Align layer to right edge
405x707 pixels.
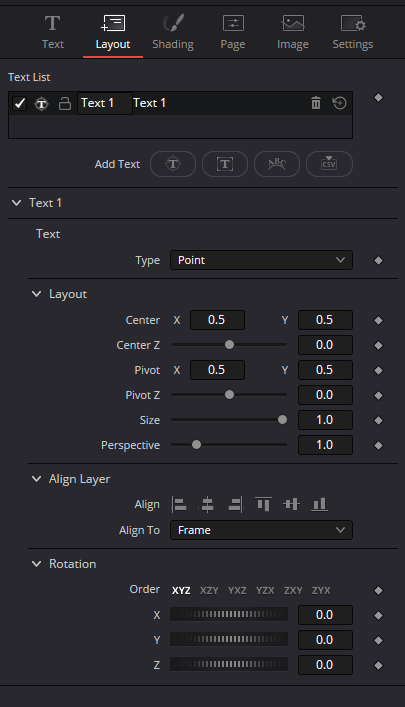click(235, 504)
